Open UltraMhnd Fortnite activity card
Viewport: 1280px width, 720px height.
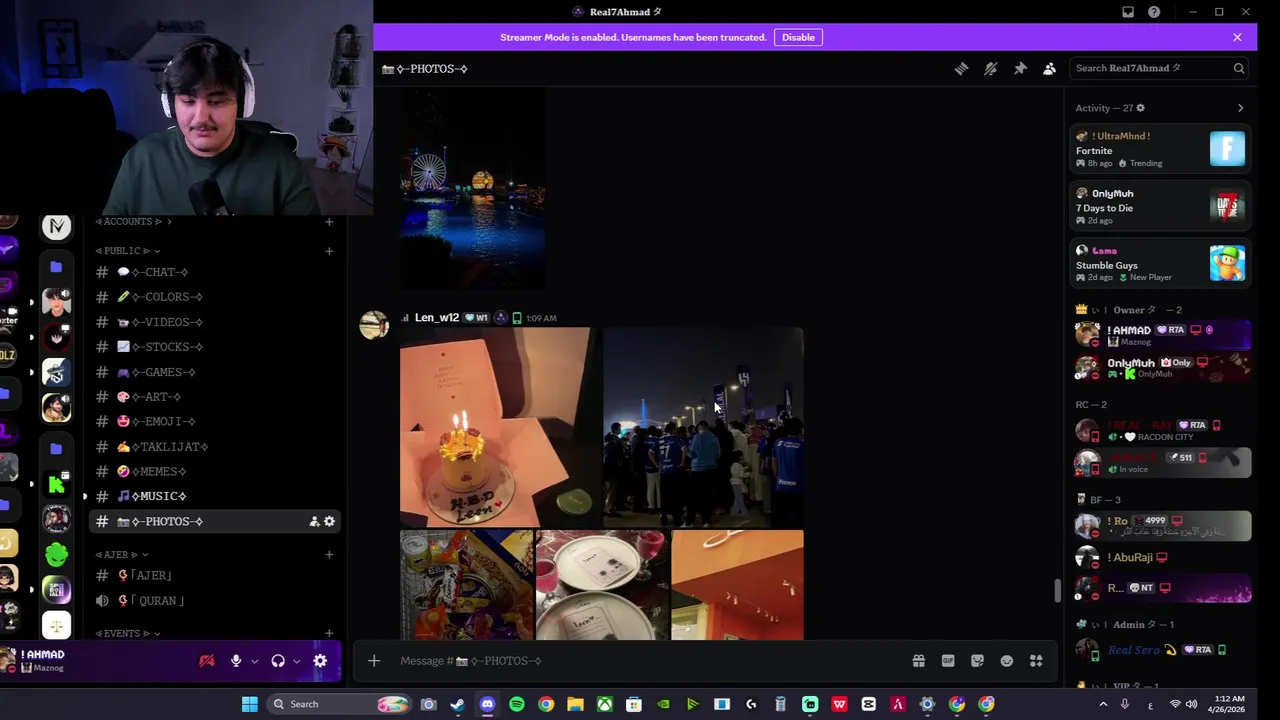1160,149
